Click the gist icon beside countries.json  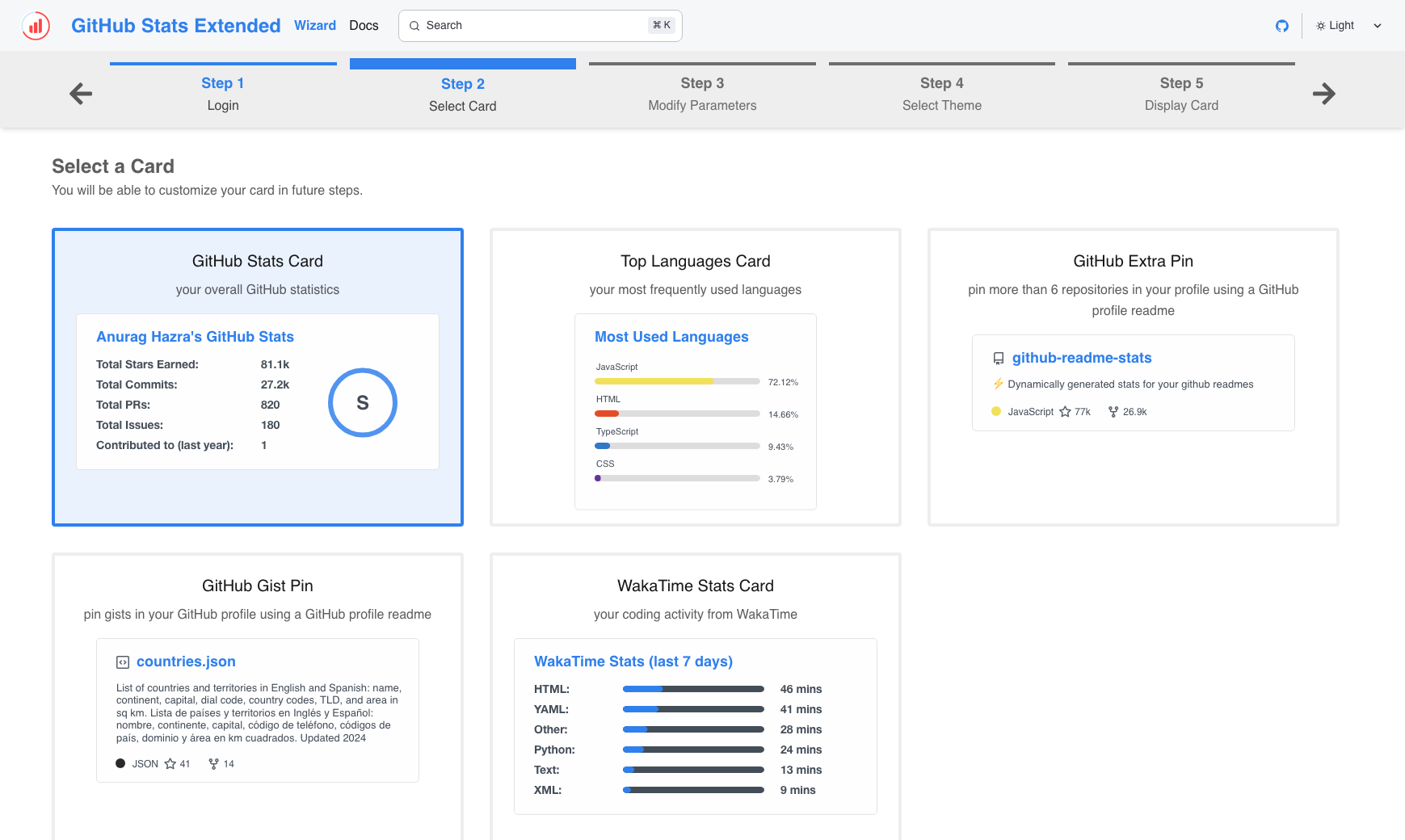pyautogui.click(x=123, y=662)
